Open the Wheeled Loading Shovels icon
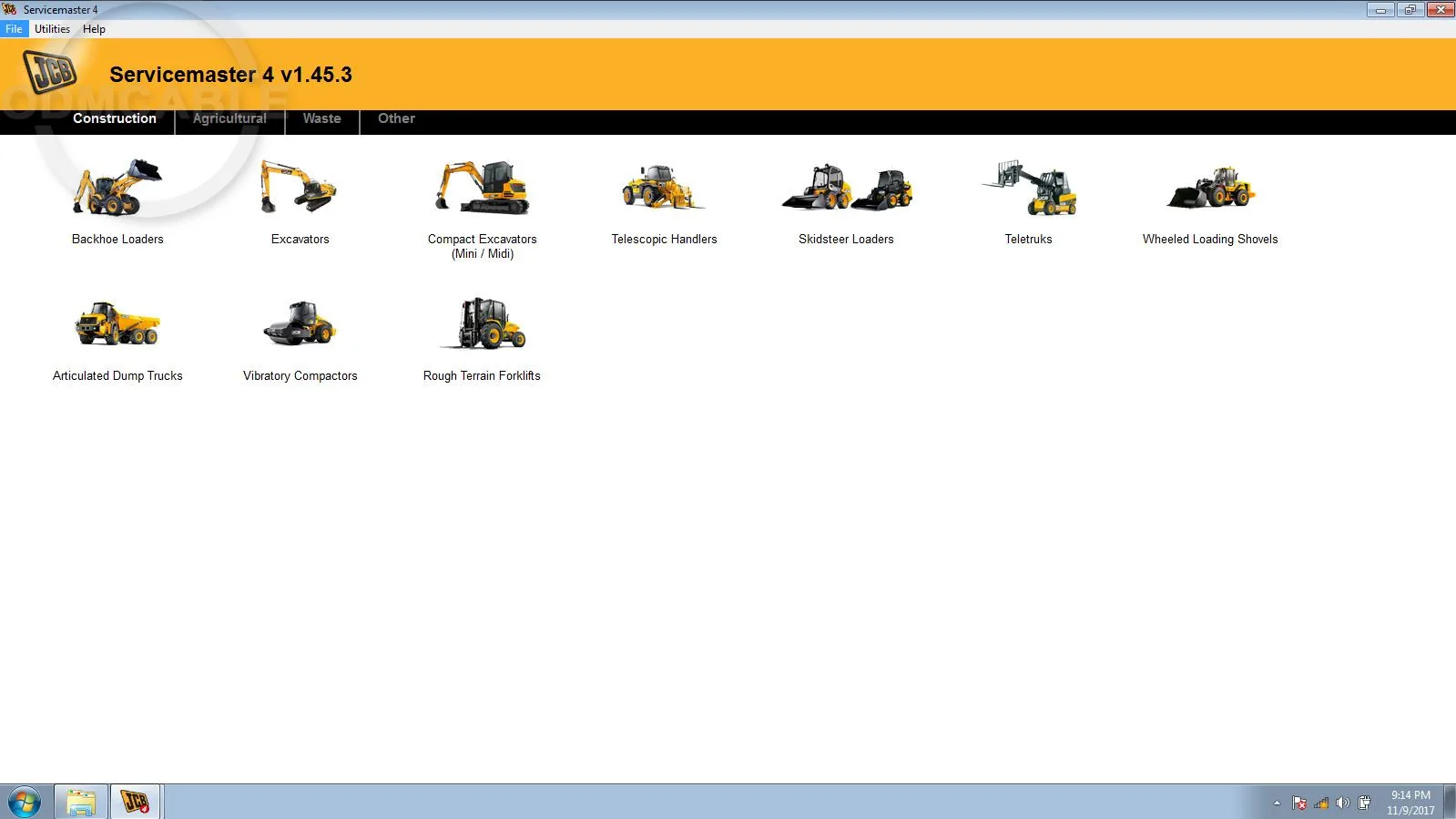 [x=1211, y=188]
